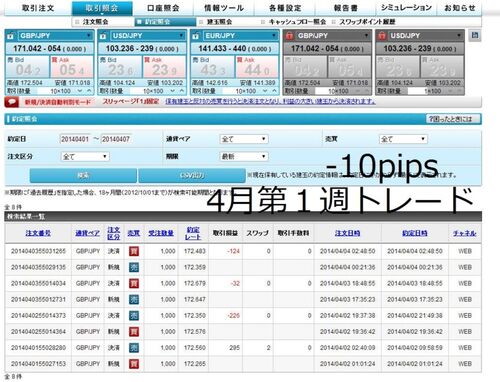Screen dimensions: 500x382
Task: Open the 注文区分 filter dropdown
Action: click(85, 156)
